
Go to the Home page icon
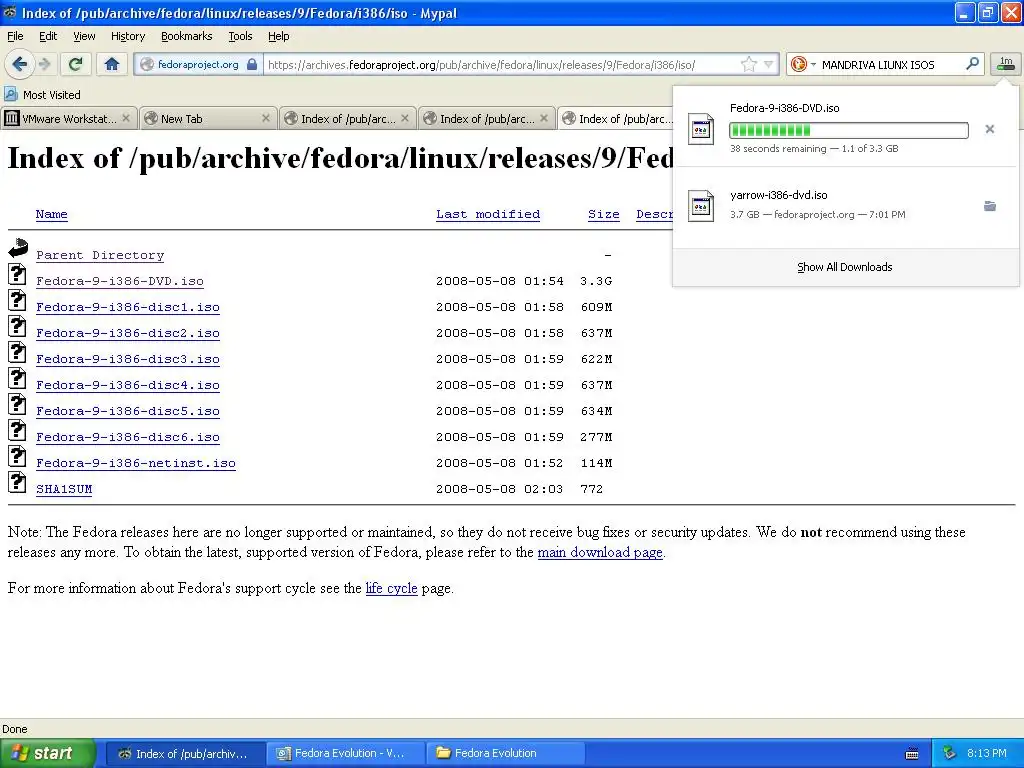[x=112, y=64]
